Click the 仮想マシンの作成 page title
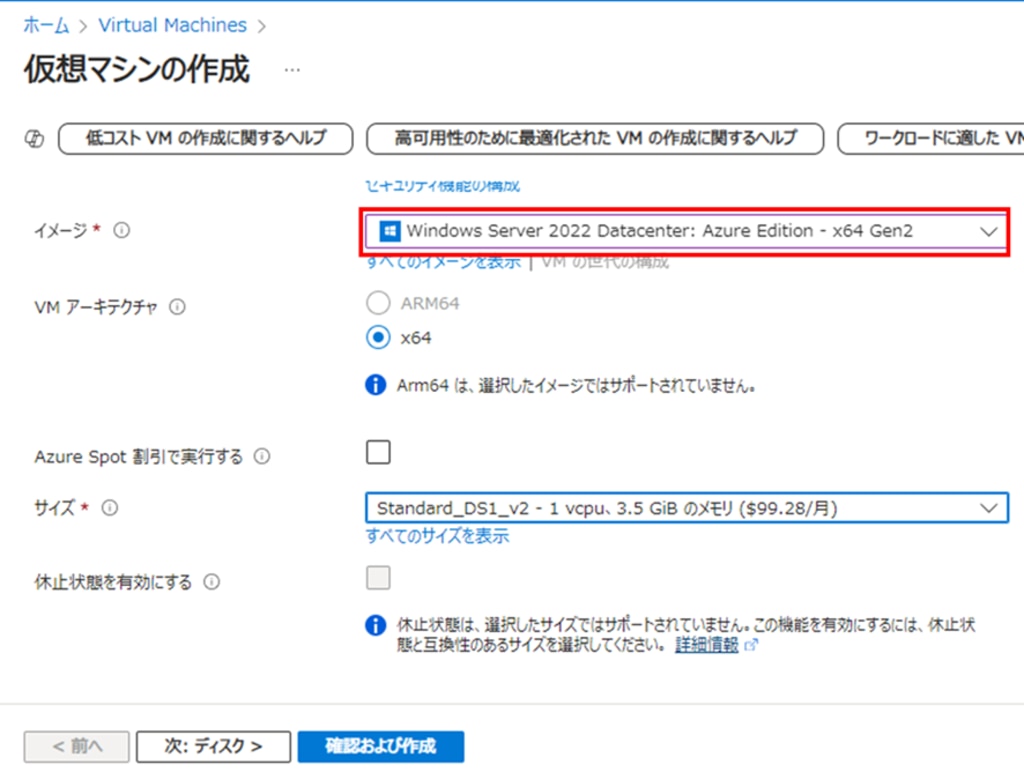 136,69
